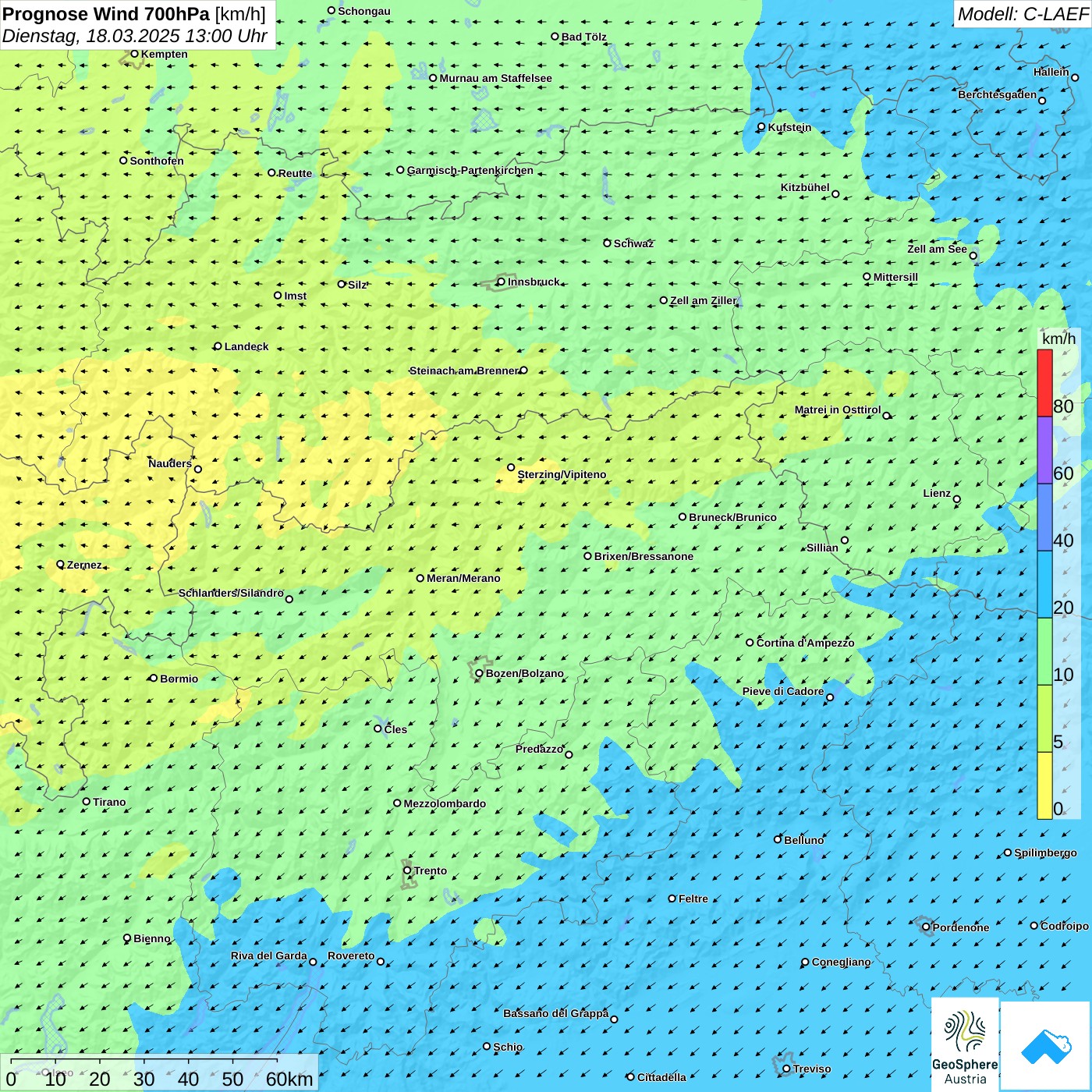Viewport: 1092px width, 1092px height.
Task: Click the 'Lienz' map label
Action: click(x=937, y=493)
